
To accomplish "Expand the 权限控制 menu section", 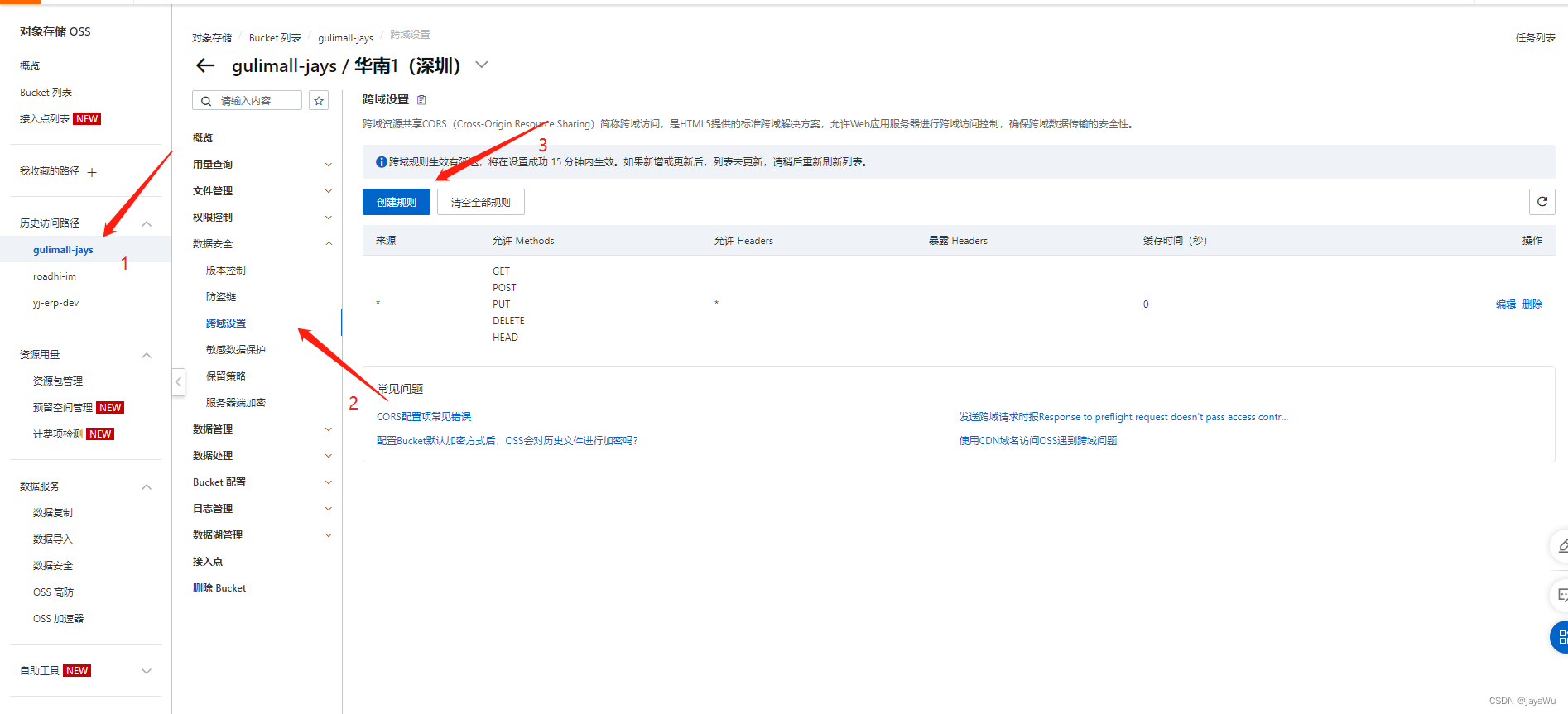I will (328, 218).
